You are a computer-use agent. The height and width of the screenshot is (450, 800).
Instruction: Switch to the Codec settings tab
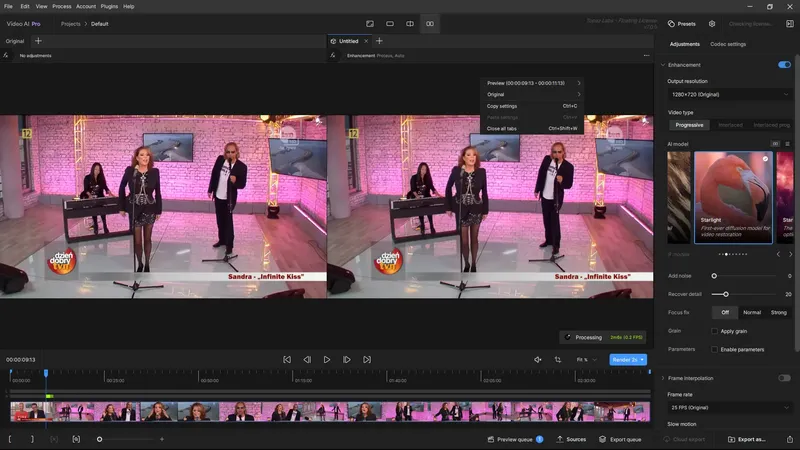[728, 44]
